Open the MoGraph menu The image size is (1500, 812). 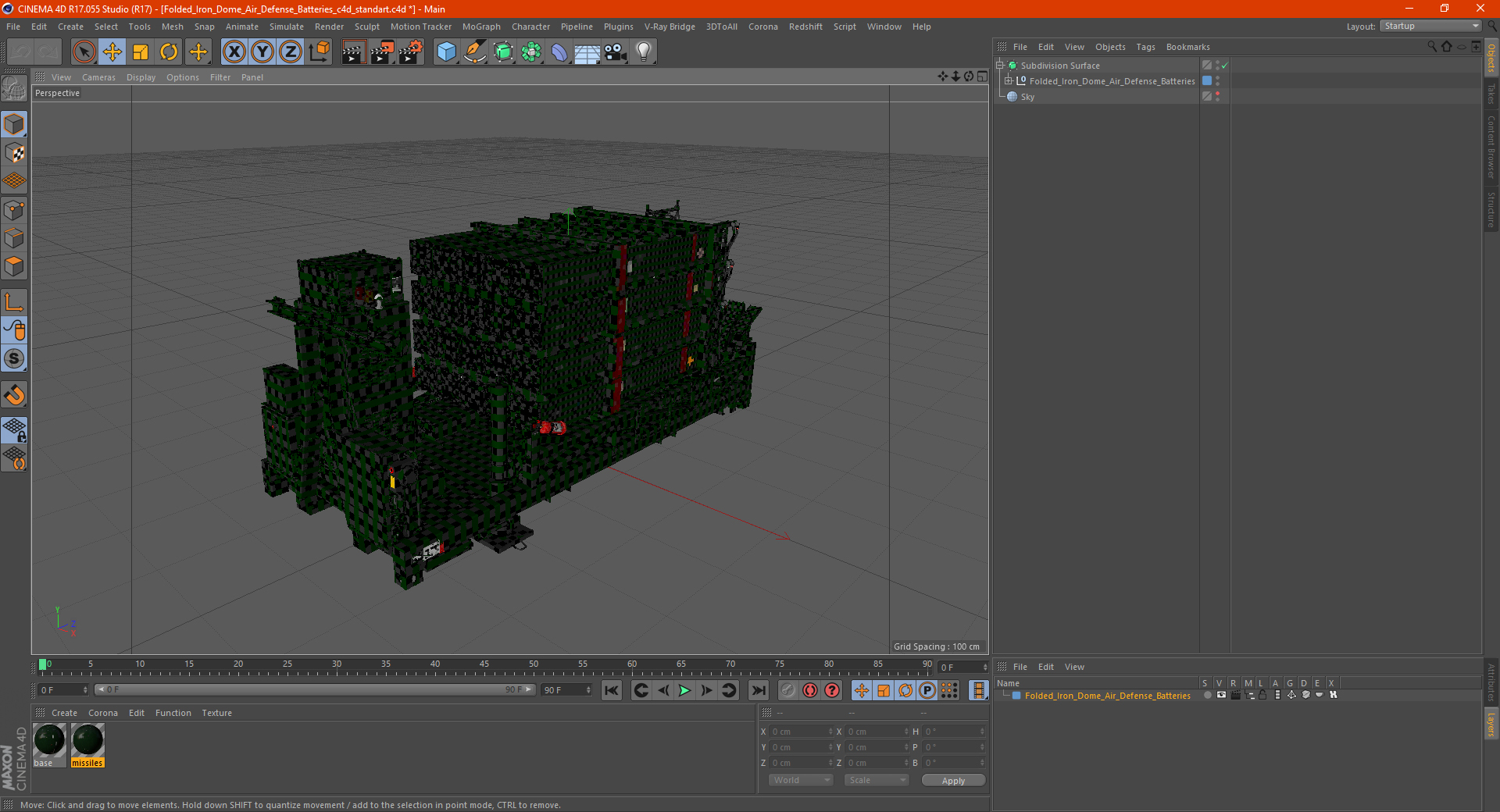481,27
